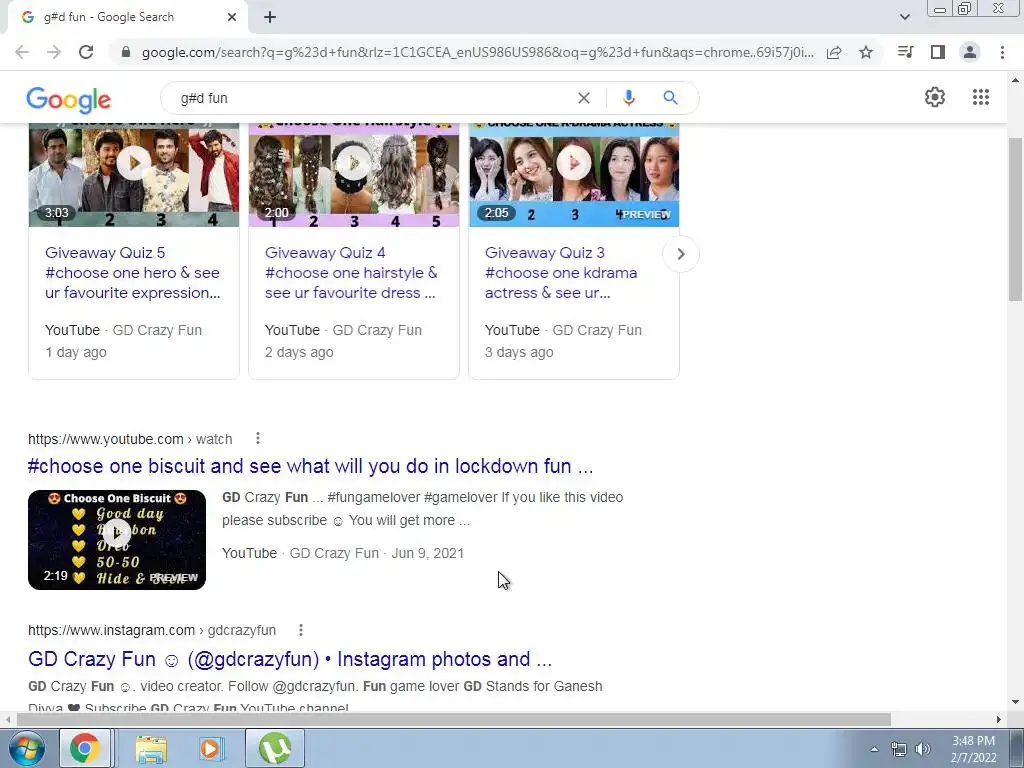Open the media control icon
The image size is (1024, 768).
coord(905,52)
